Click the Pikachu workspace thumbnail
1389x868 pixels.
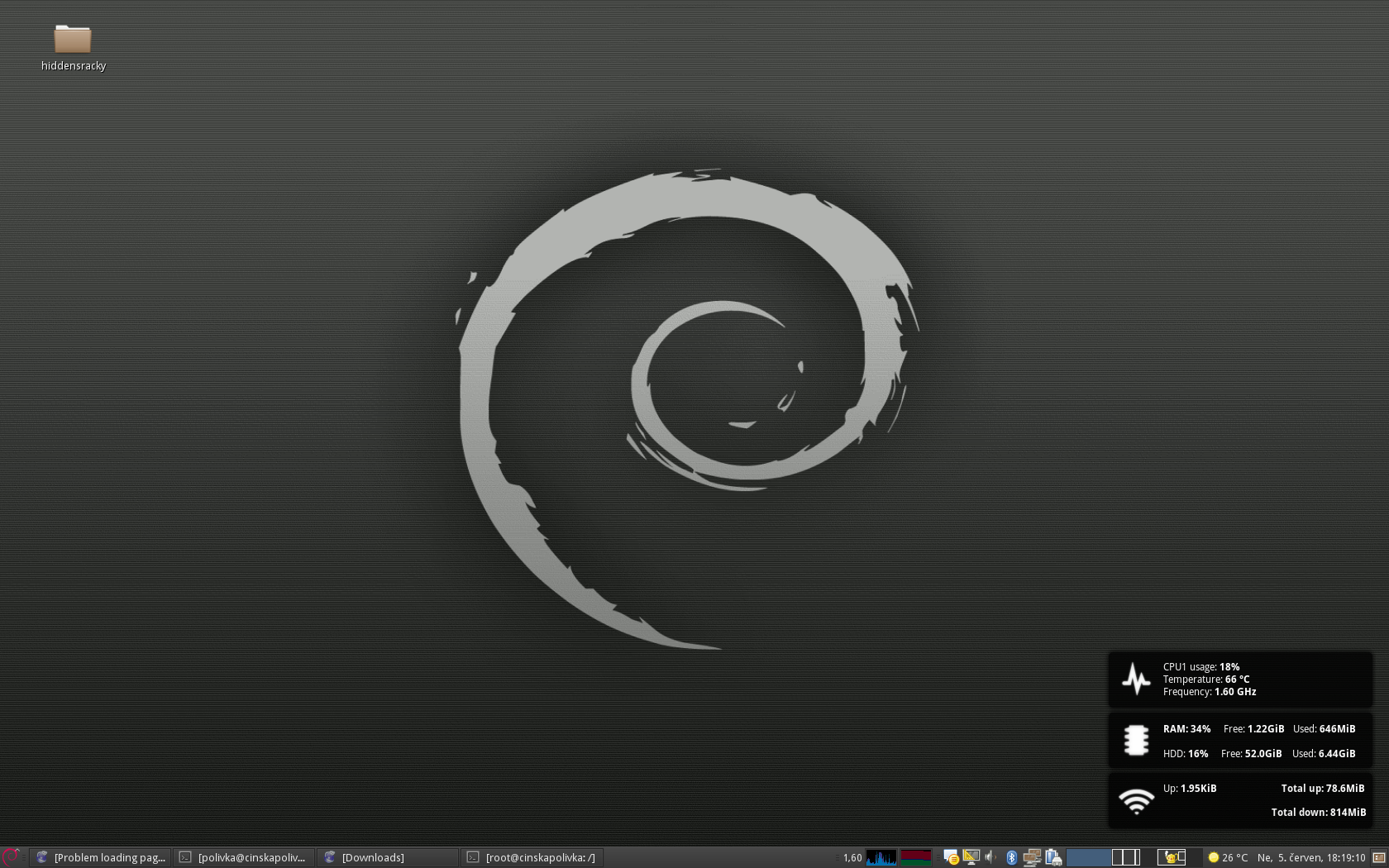(1172, 857)
